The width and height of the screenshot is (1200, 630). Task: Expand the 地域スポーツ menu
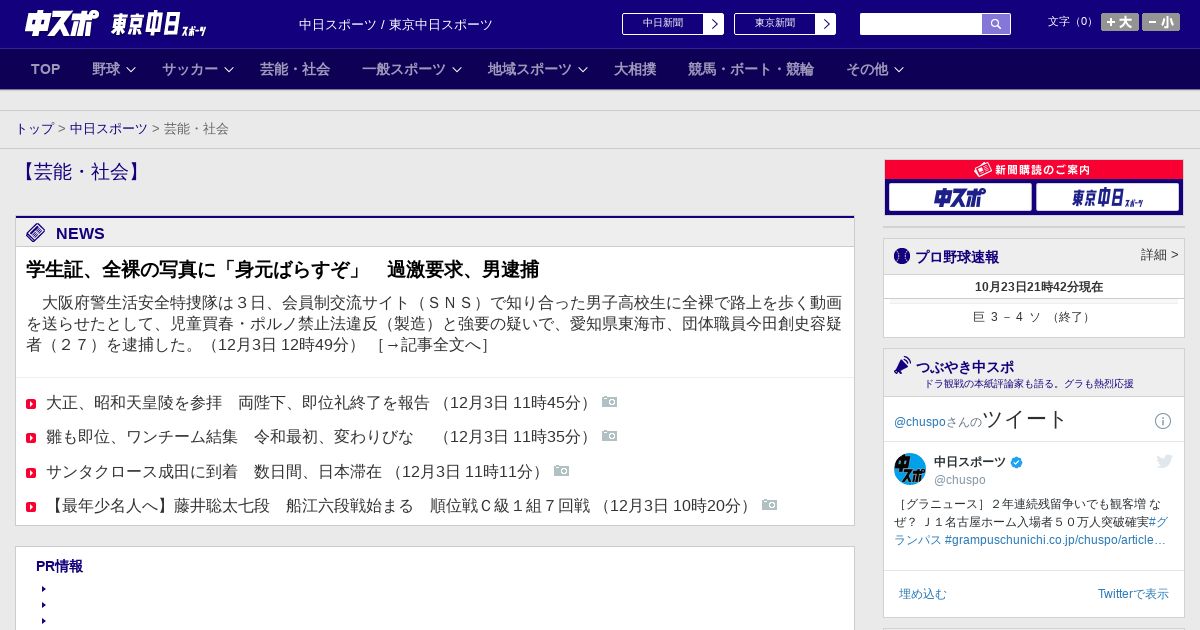tap(538, 69)
